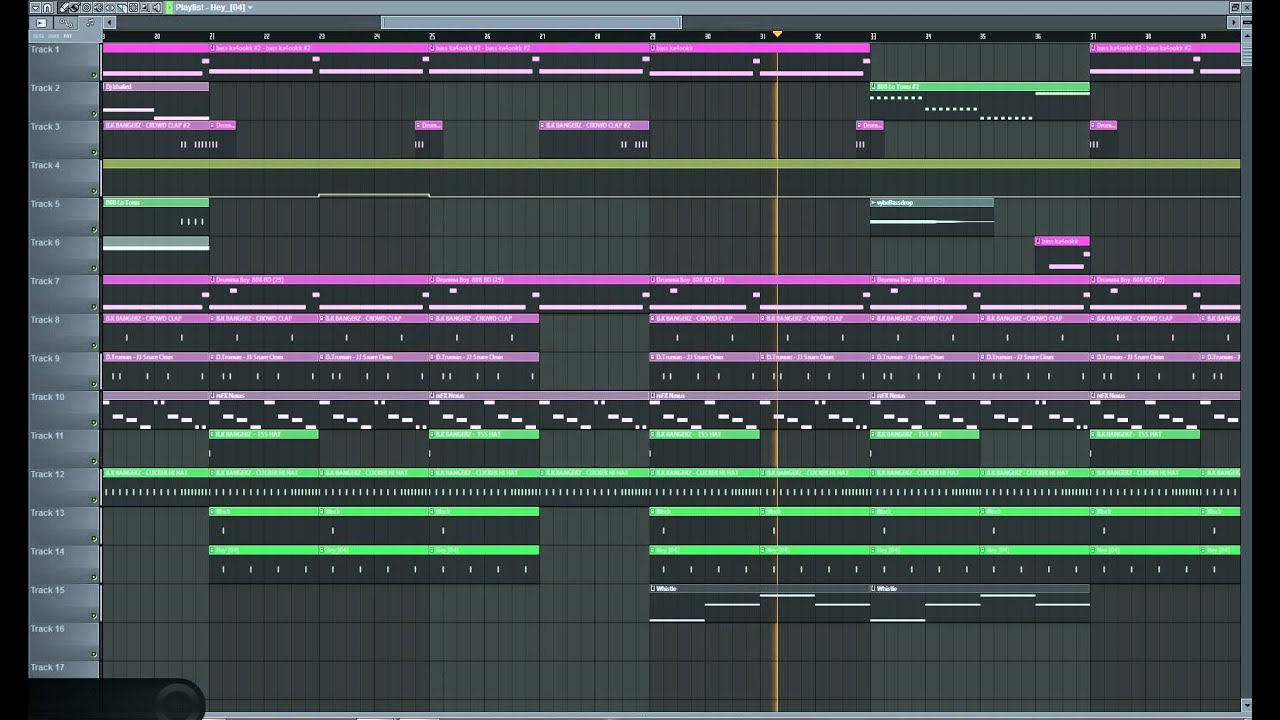Select the first mFX Nexus clip on Track 10

coord(319,395)
